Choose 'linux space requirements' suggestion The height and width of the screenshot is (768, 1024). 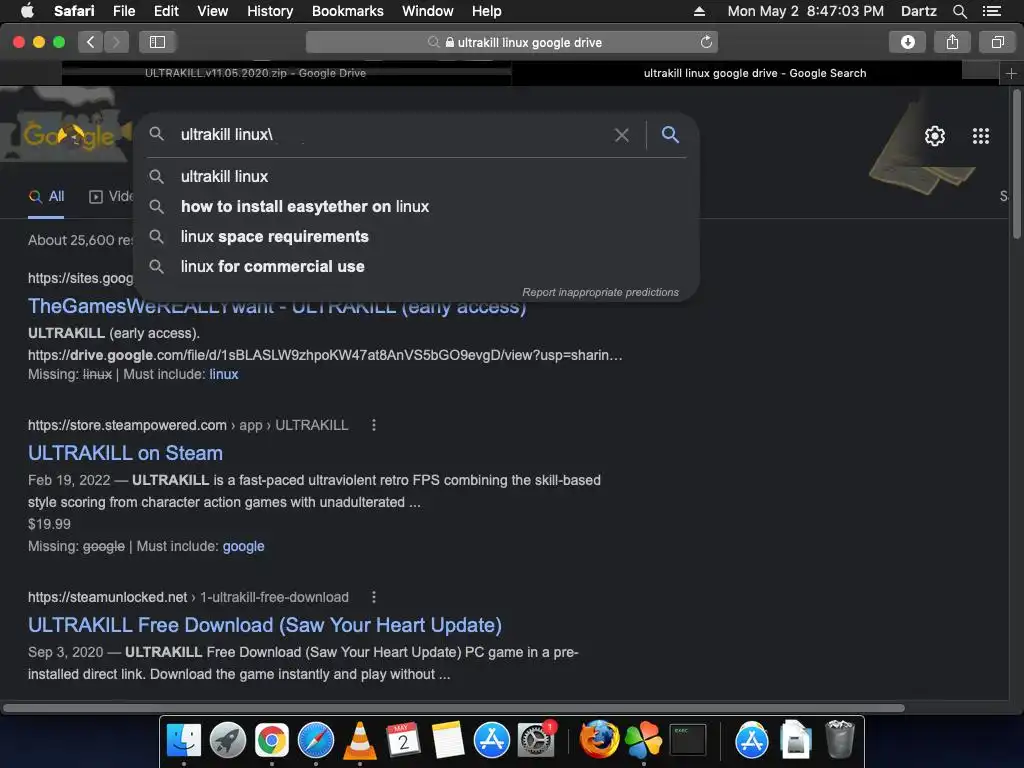click(417, 236)
